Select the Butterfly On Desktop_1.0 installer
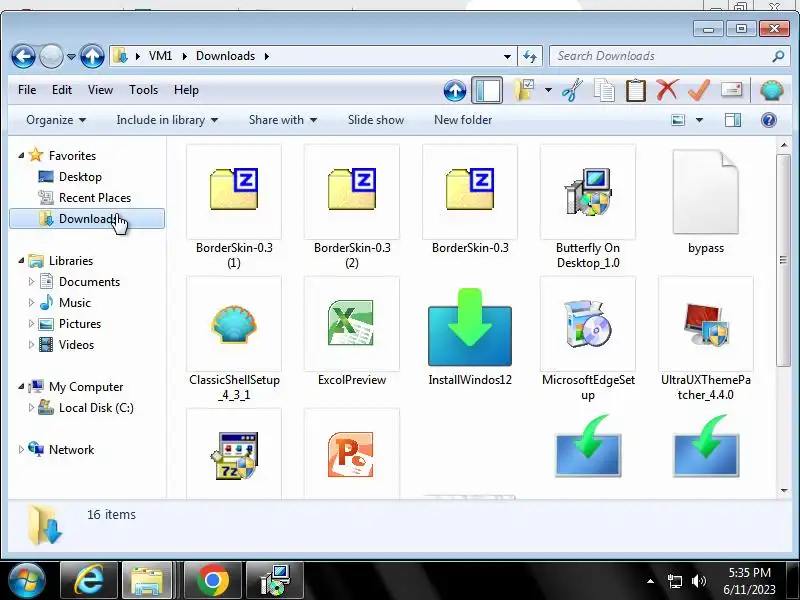 pyautogui.click(x=588, y=206)
